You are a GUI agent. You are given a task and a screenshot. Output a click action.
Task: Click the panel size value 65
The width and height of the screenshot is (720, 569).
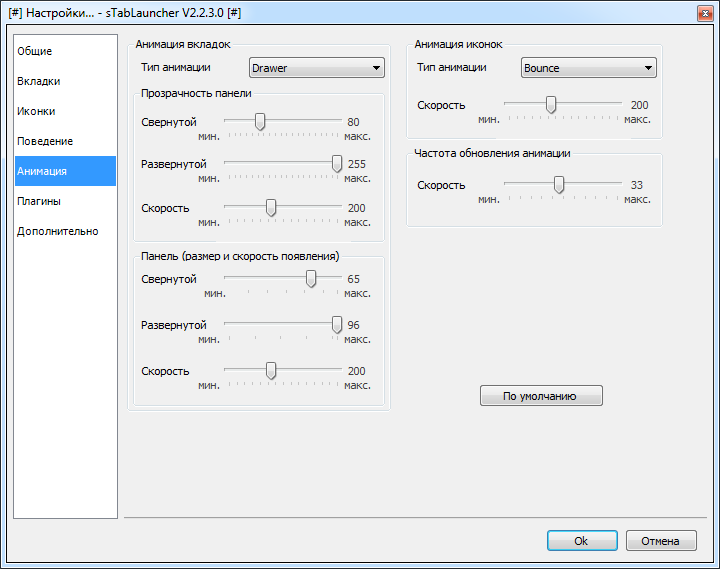pos(353,279)
